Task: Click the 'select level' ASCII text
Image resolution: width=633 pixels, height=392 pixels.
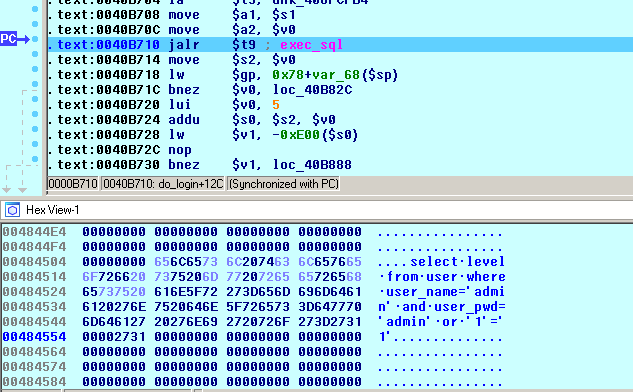Action: click(457, 262)
